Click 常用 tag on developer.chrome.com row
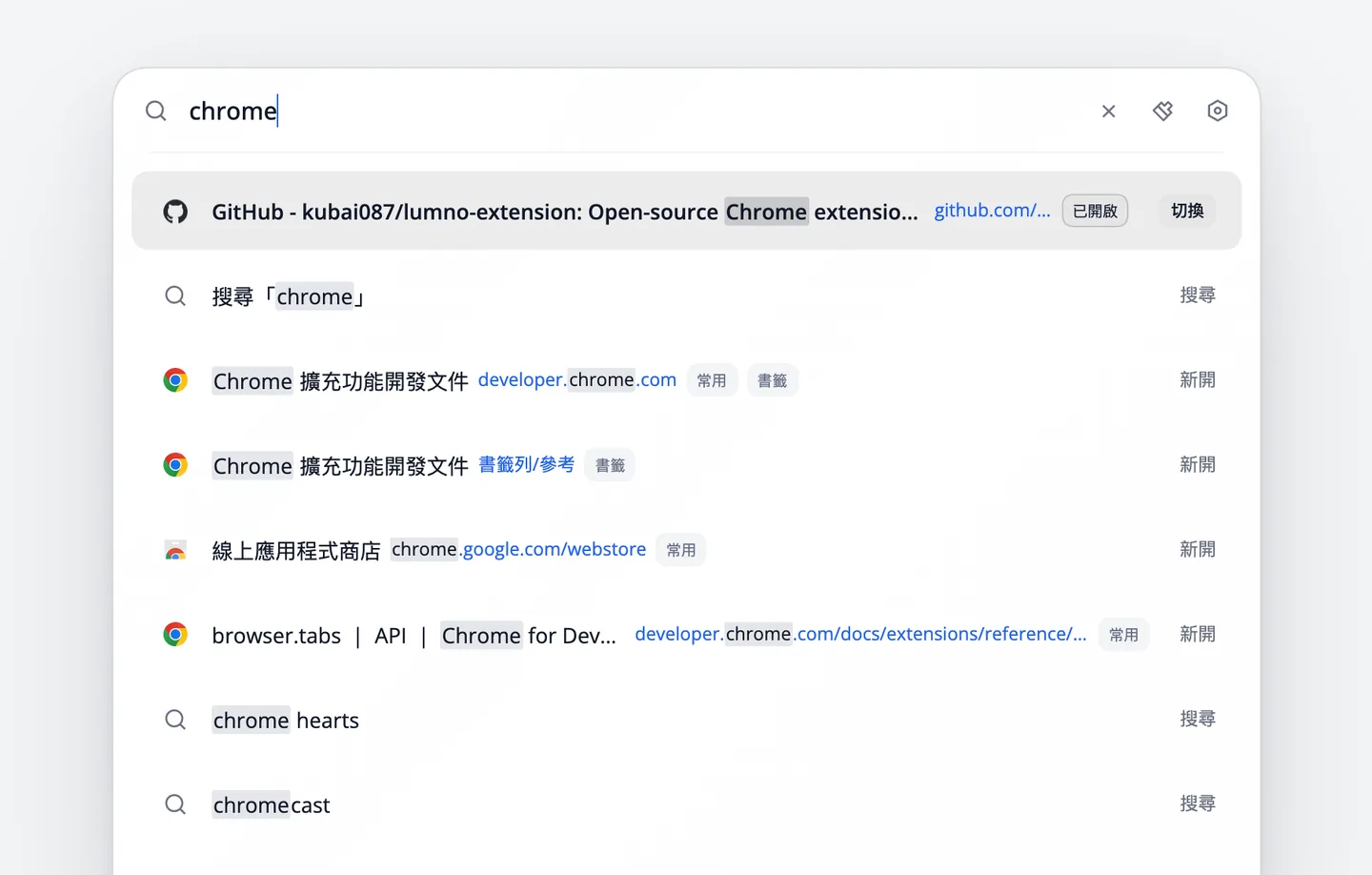The width and height of the screenshot is (1372, 875). pos(712,380)
